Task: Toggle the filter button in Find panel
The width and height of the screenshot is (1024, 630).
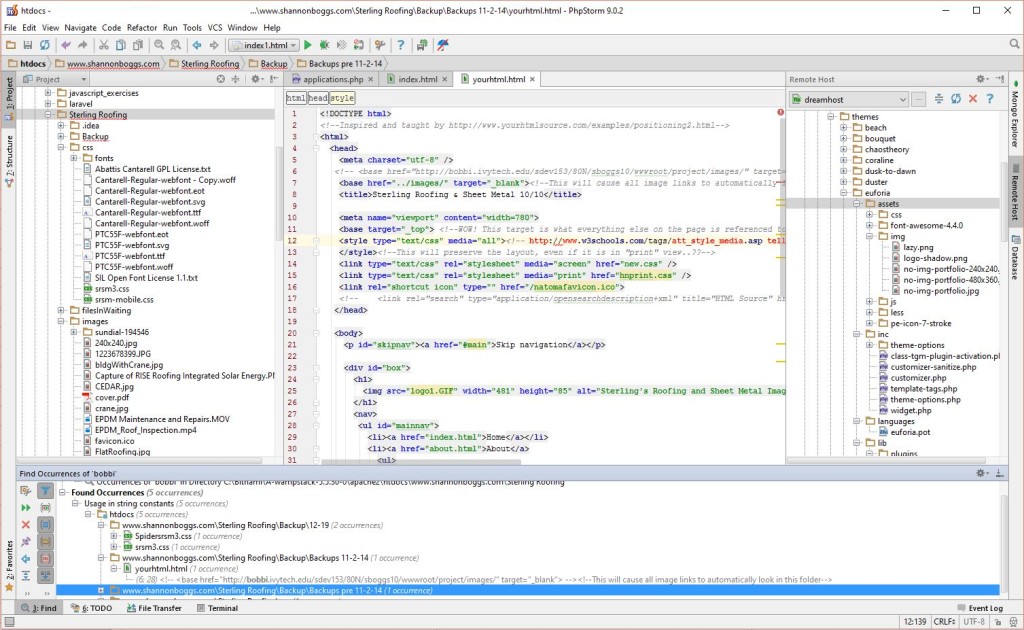Action: [x=45, y=491]
